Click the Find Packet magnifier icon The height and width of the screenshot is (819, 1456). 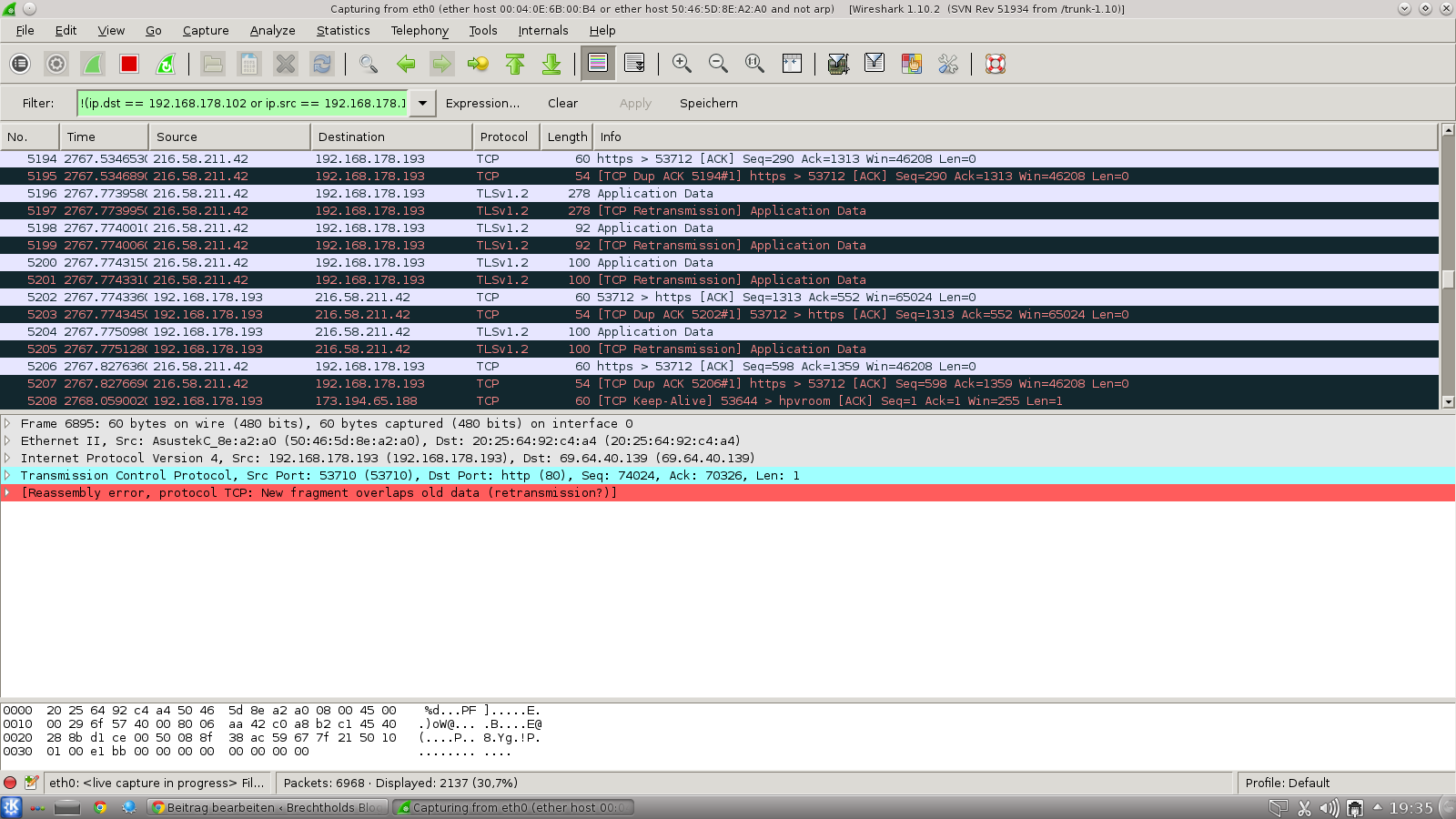368,64
